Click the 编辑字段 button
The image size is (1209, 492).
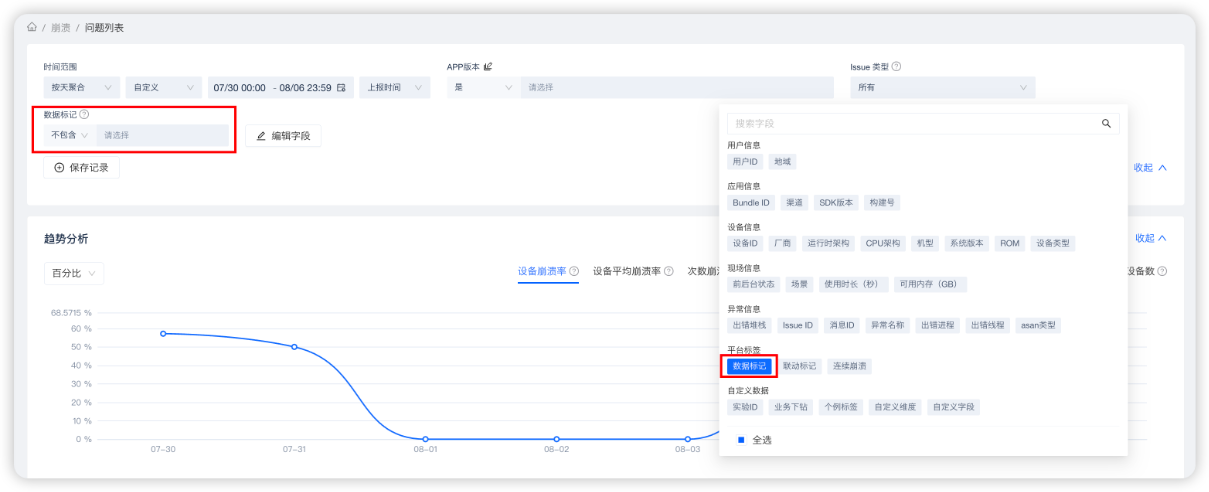tap(283, 136)
